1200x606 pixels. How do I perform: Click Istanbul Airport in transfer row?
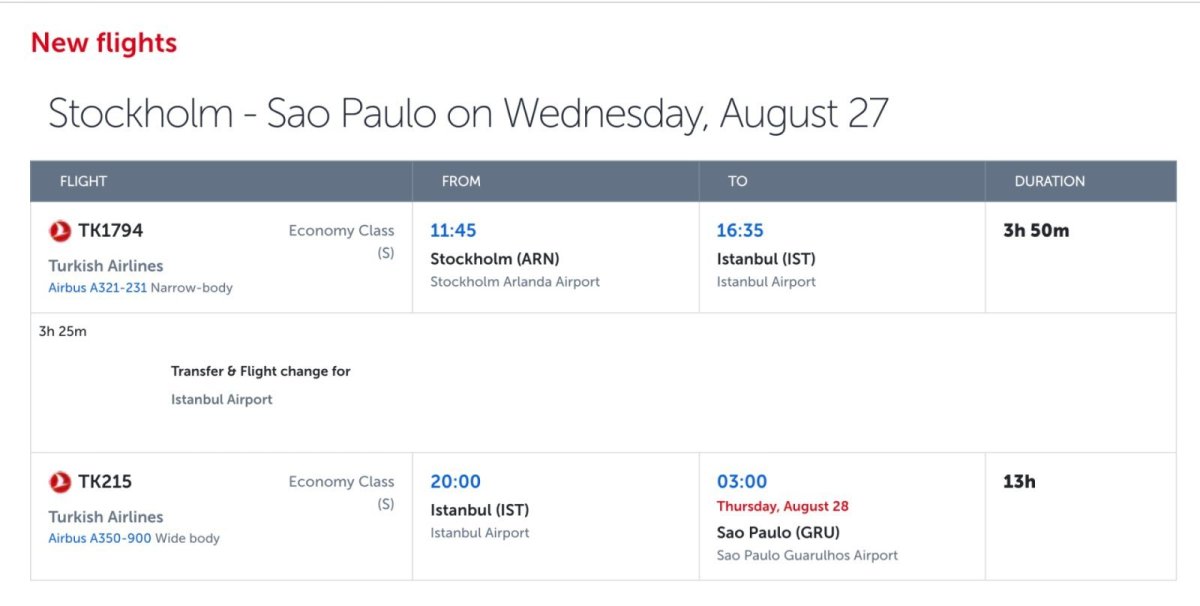click(221, 399)
